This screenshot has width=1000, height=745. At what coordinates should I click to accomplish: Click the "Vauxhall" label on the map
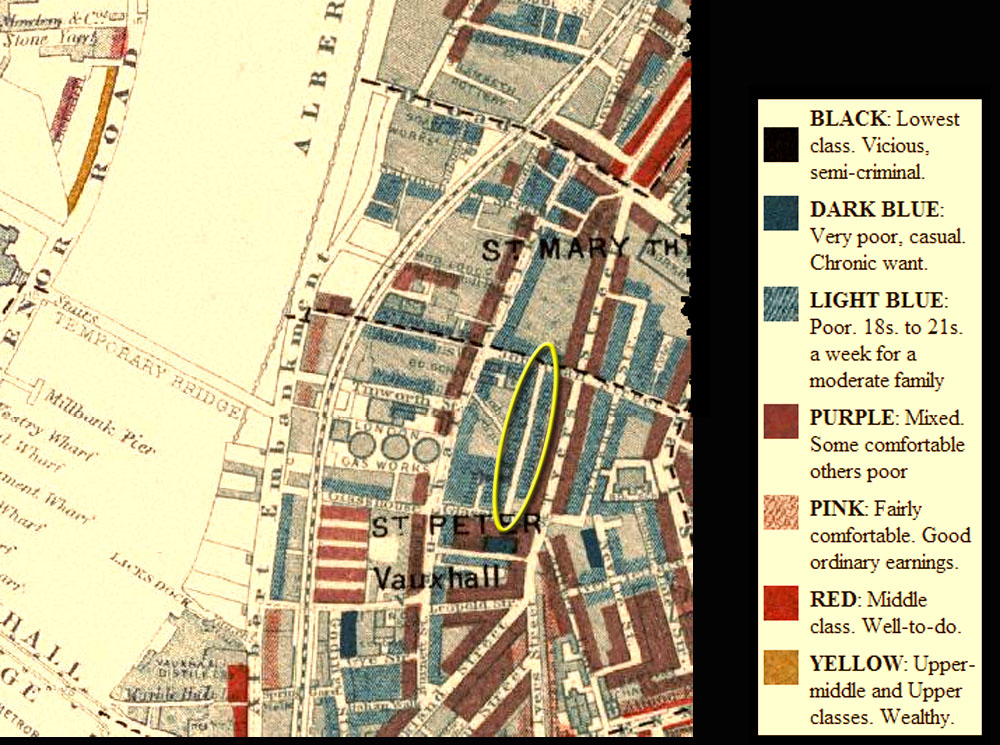[437, 578]
